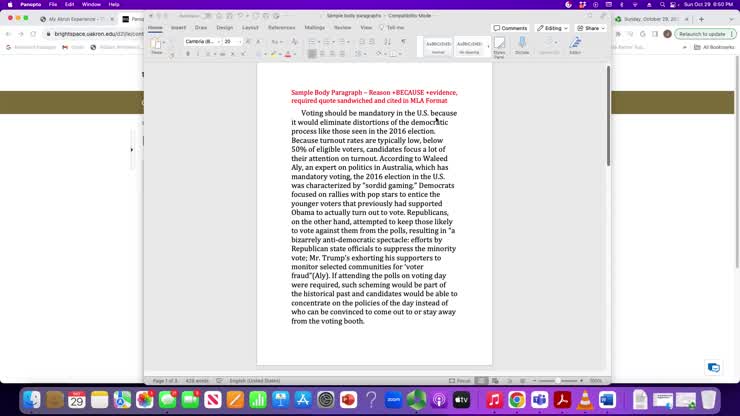Expand the styles gallery arrow
Image resolution: width=740 pixels, height=416 pixels.
click(x=488, y=46)
